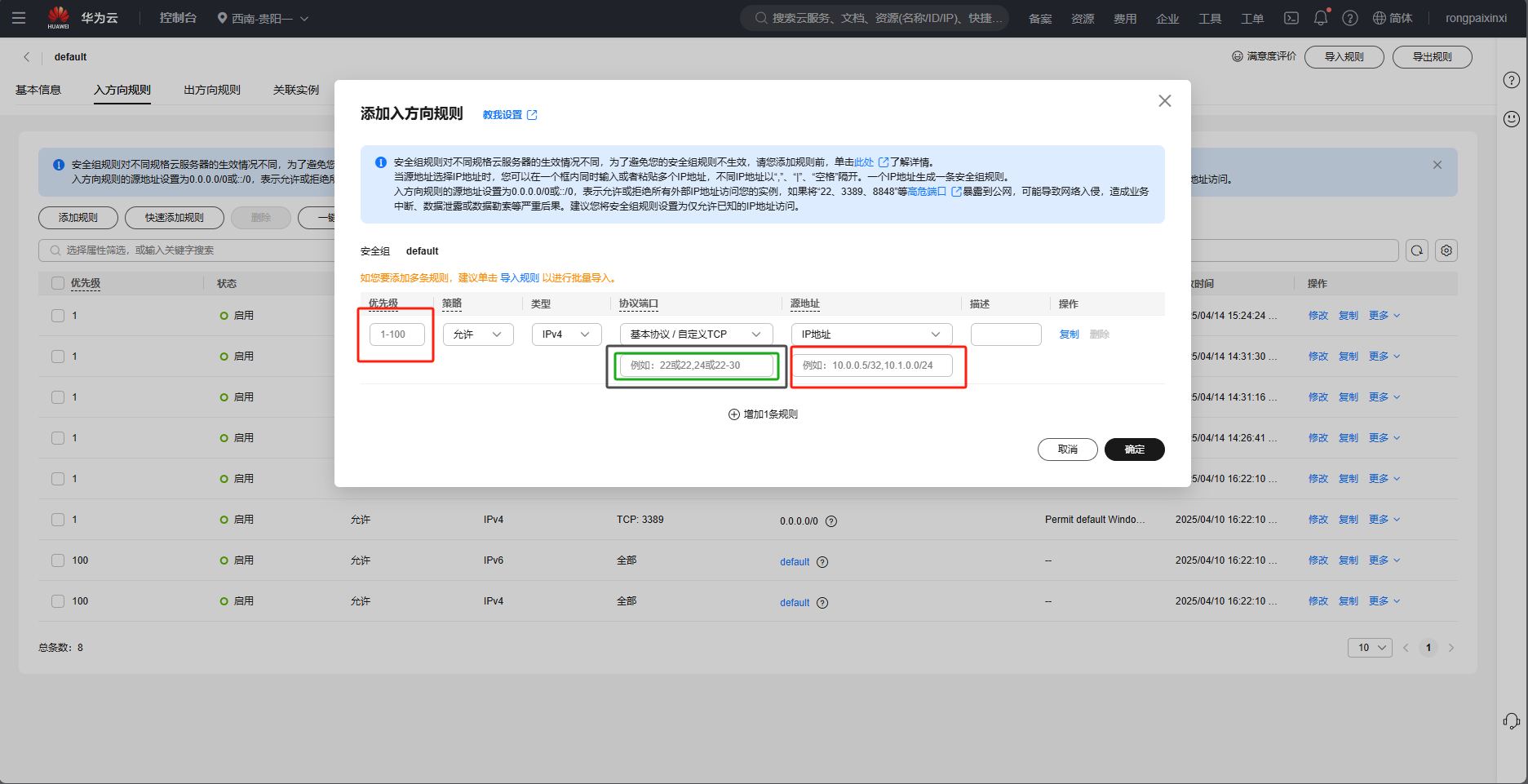Select all rules with header checkbox
Image resolution: width=1528 pixels, height=784 pixels.
pyautogui.click(x=58, y=283)
